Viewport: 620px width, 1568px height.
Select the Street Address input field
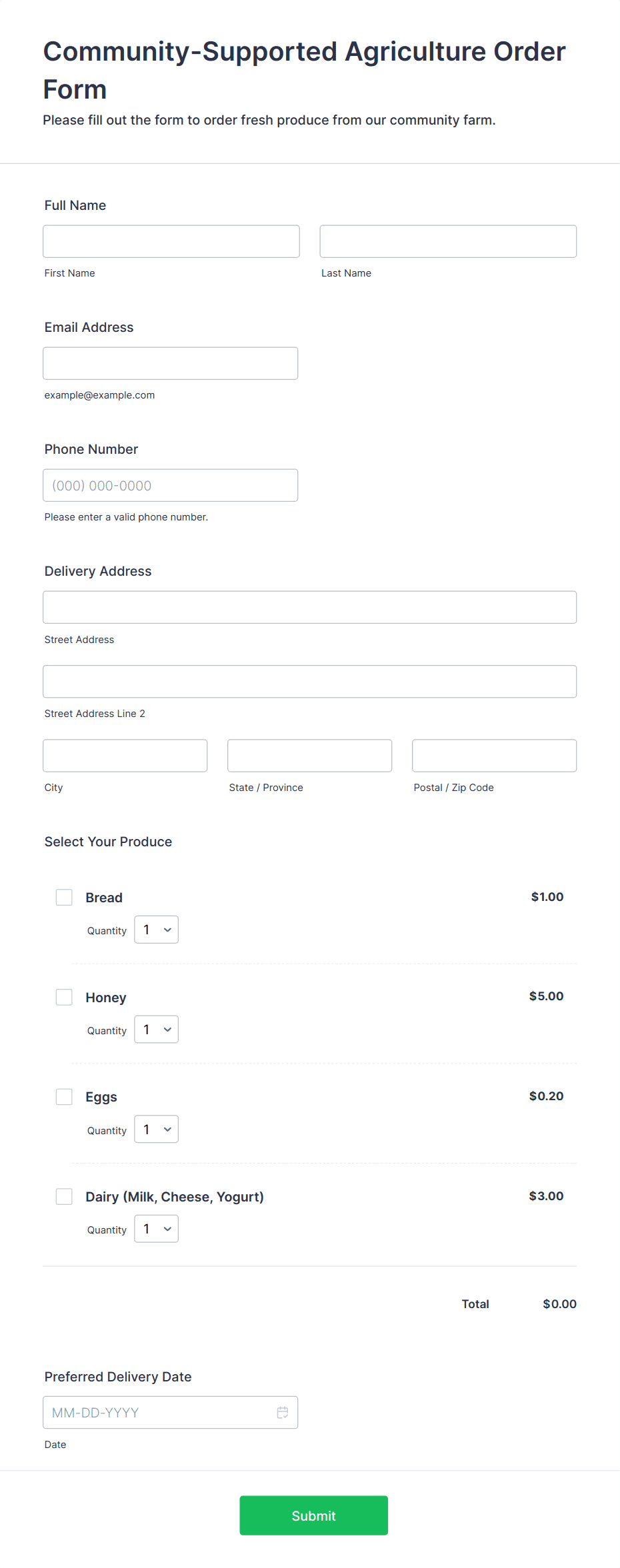pos(310,607)
